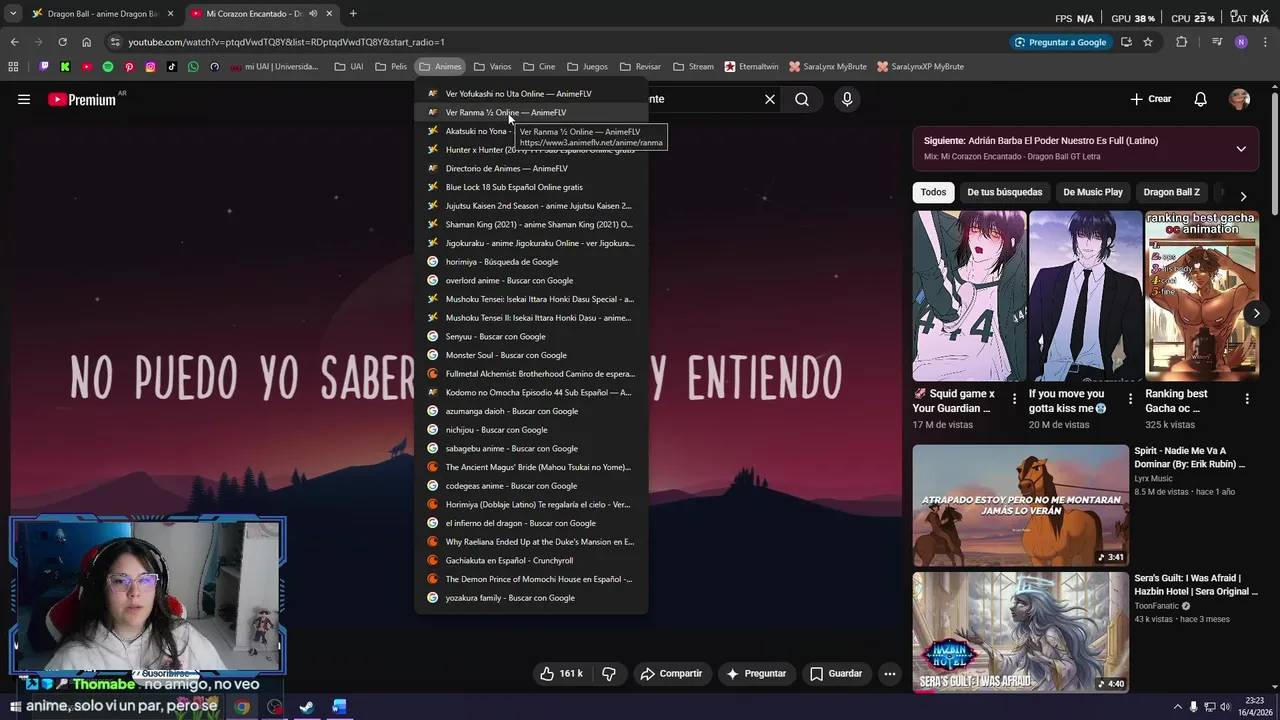Click the Compartir share button
Viewport: 1280px width, 720px height.
point(671,674)
